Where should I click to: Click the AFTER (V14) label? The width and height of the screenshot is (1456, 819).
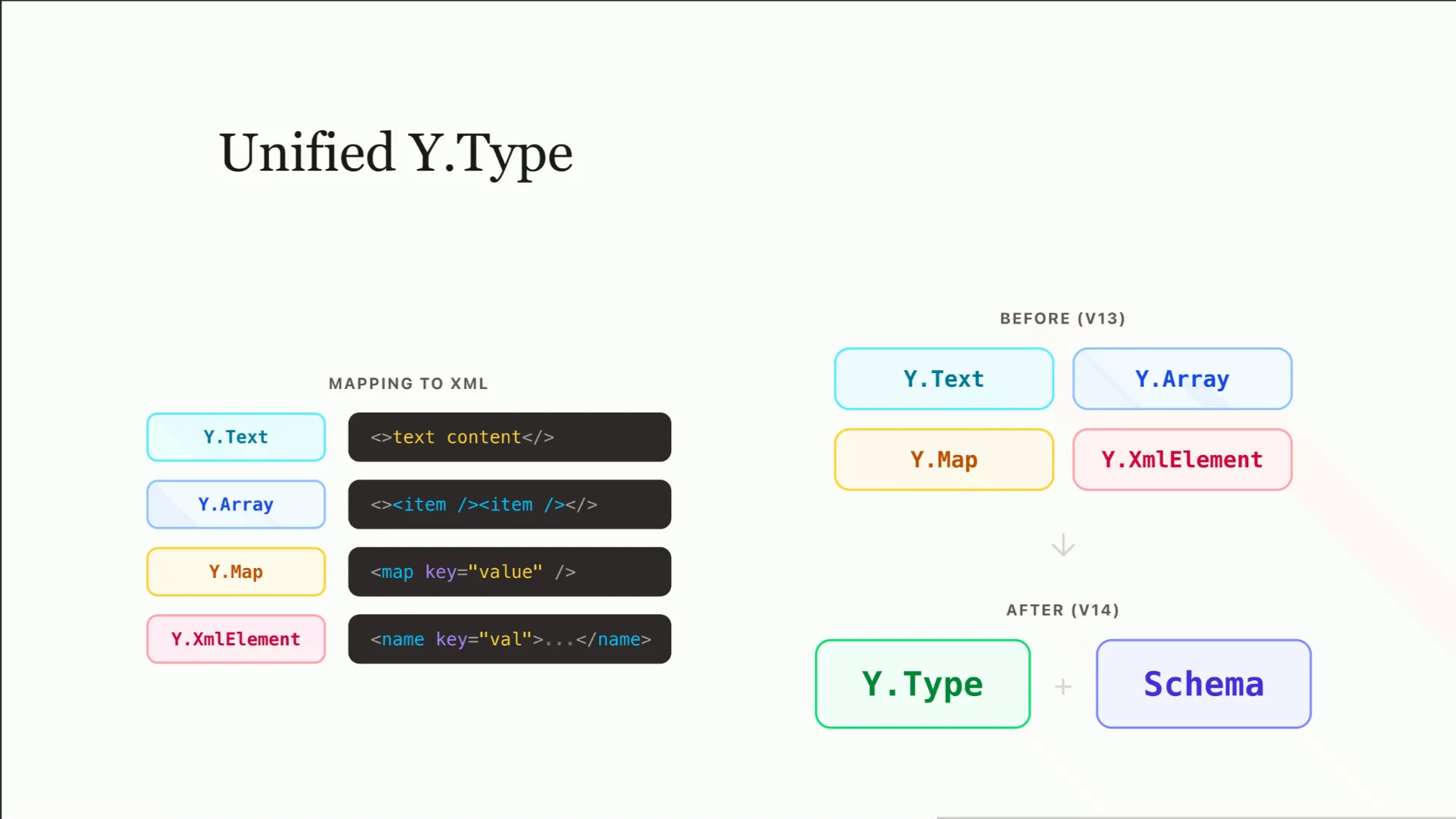1062,610
